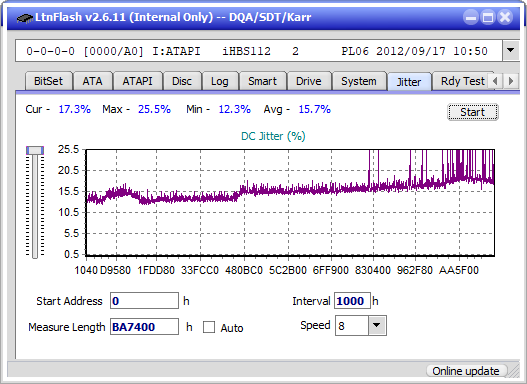
Task: Expand the Speed dropdown
Action: pos(377,325)
